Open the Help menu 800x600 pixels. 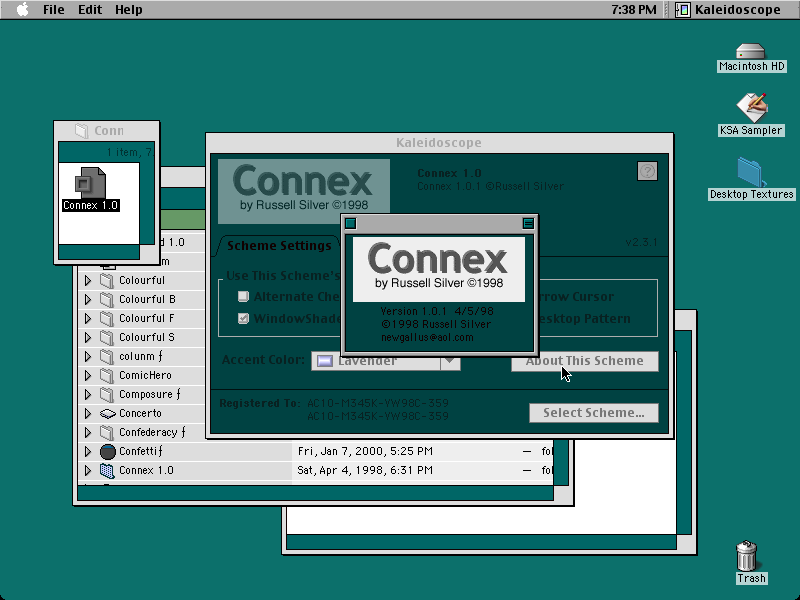(x=129, y=9)
